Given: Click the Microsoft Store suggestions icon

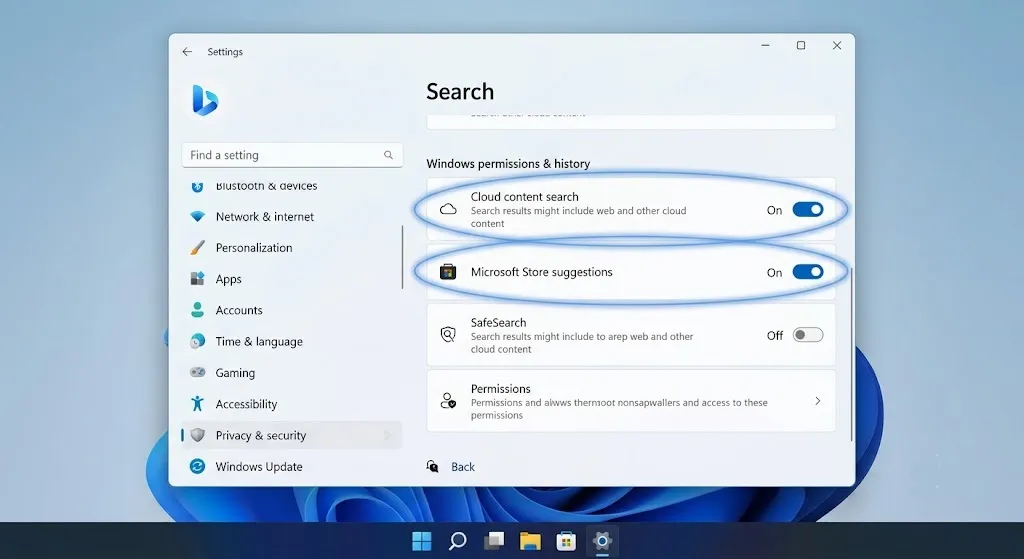Looking at the screenshot, I should (x=448, y=272).
